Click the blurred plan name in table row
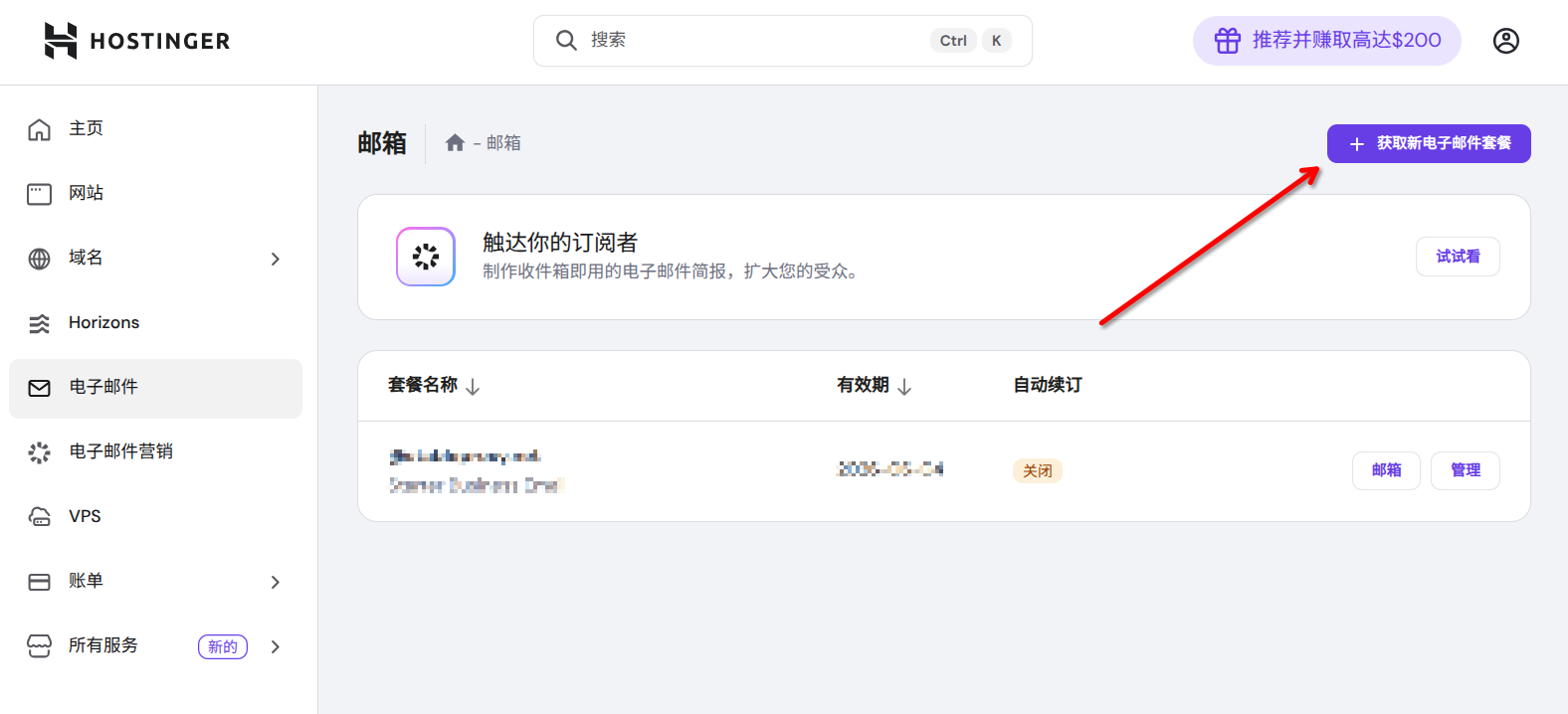Viewport: 1568px width, 714px height. 465,456
